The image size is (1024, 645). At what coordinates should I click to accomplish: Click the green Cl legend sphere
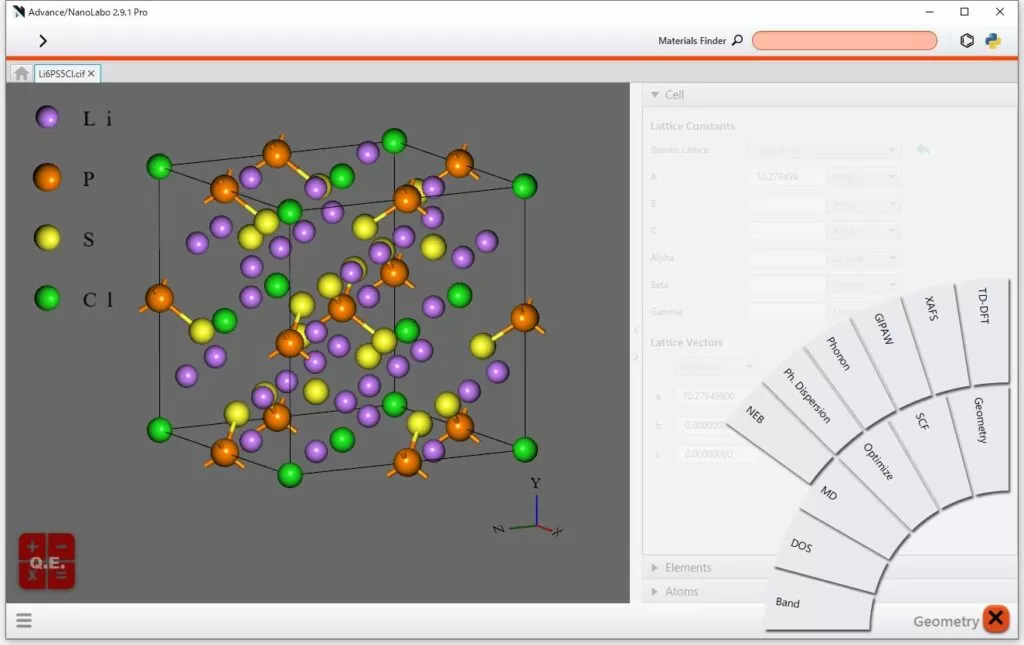[47, 298]
